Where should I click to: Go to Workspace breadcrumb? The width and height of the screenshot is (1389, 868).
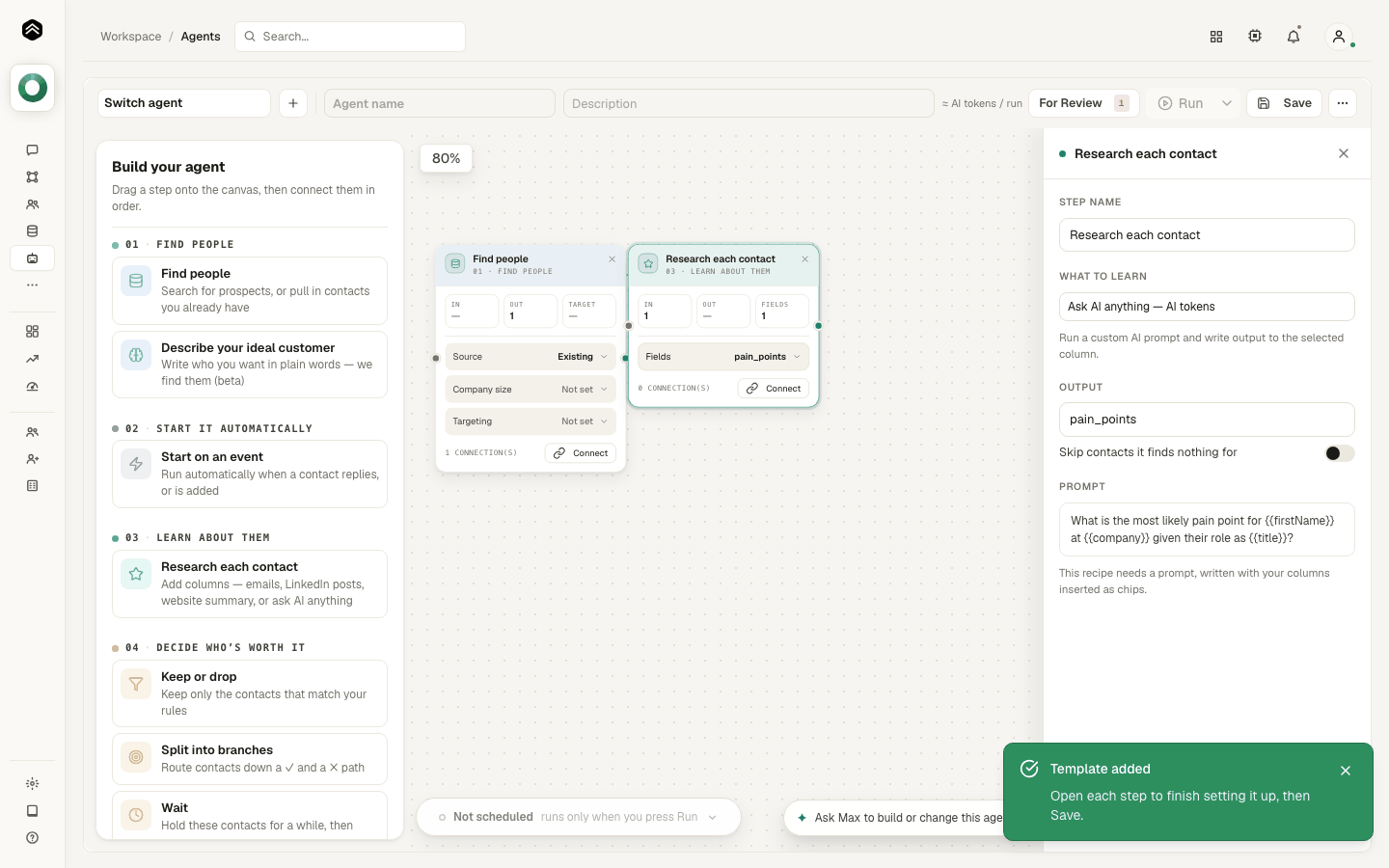pyautogui.click(x=131, y=37)
